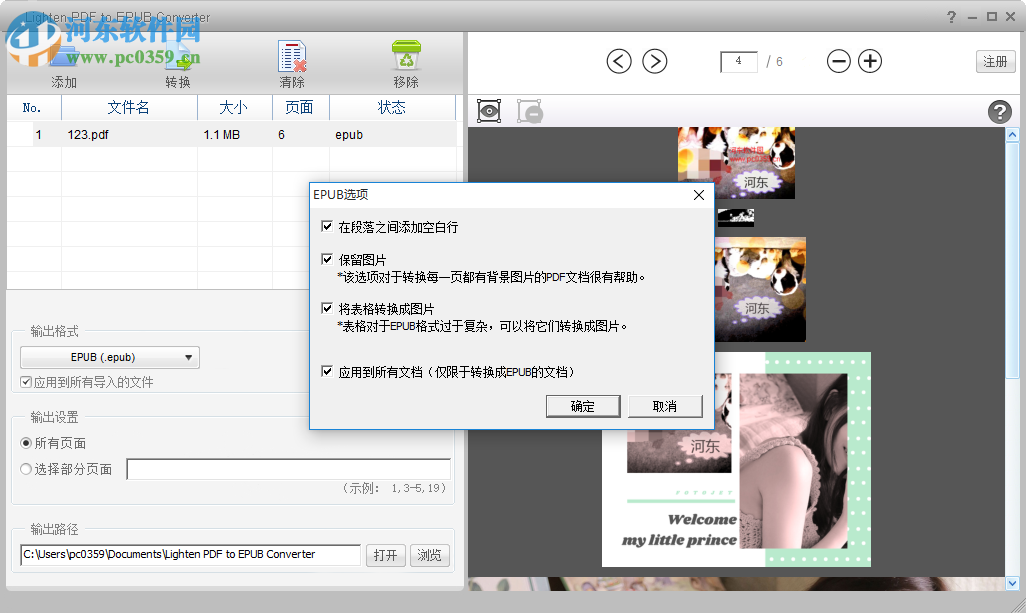Image resolution: width=1026 pixels, height=613 pixels.
Task: Select the eye preview tool icon
Action: click(x=488, y=111)
